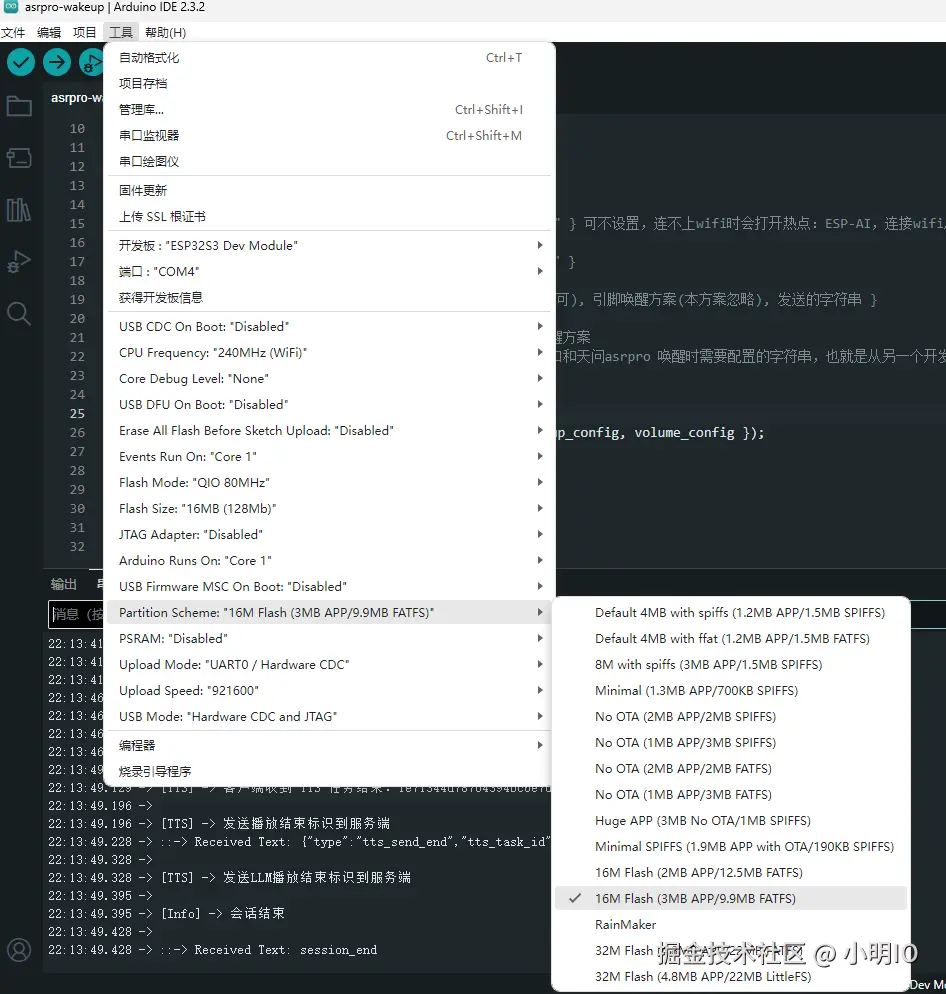Click the Start Debugging toolbar icon

click(91, 62)
